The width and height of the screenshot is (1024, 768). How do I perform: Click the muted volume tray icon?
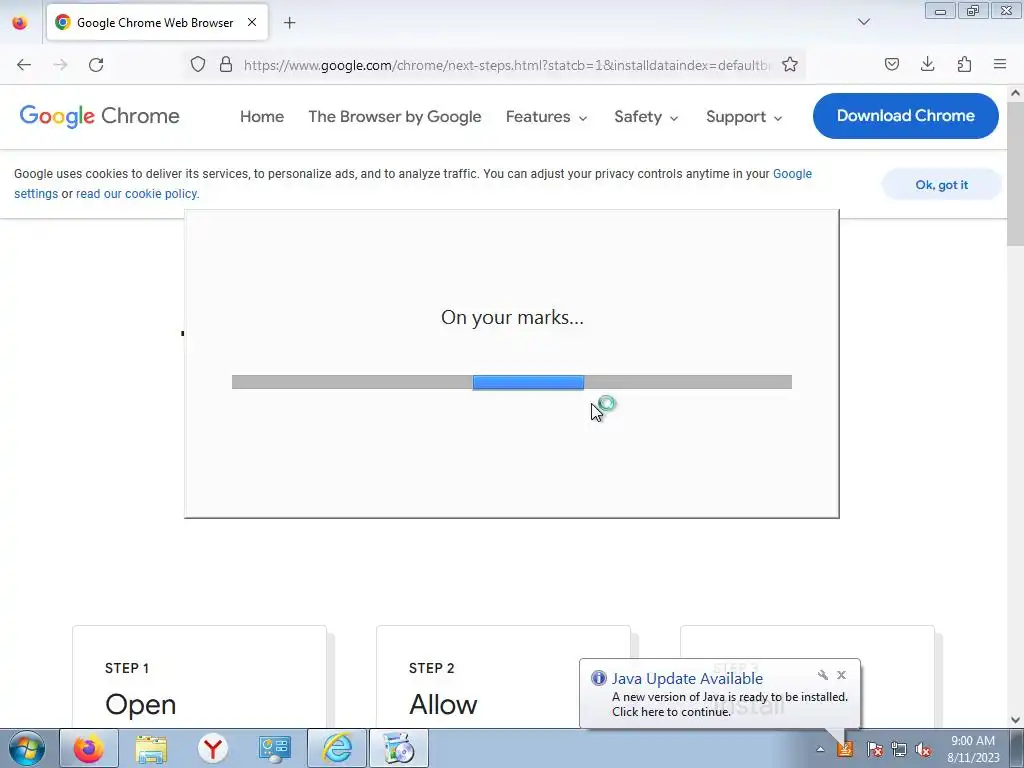tap(923, 749)
